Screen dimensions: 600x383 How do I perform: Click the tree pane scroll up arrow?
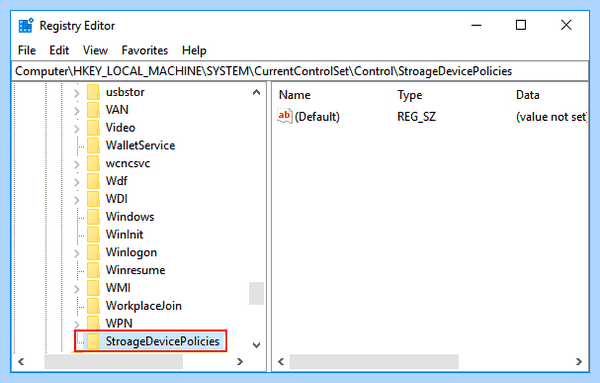pyautogui.click(x=256, y=92)
